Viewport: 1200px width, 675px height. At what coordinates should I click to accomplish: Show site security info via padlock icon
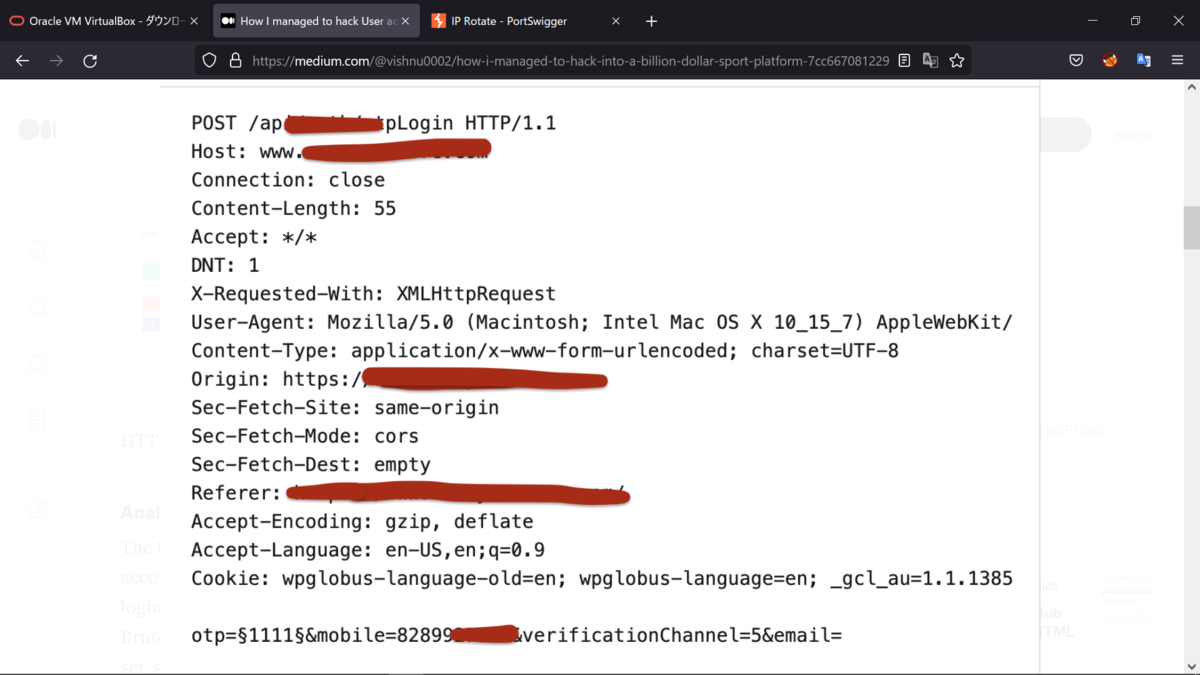pos(235,60)
